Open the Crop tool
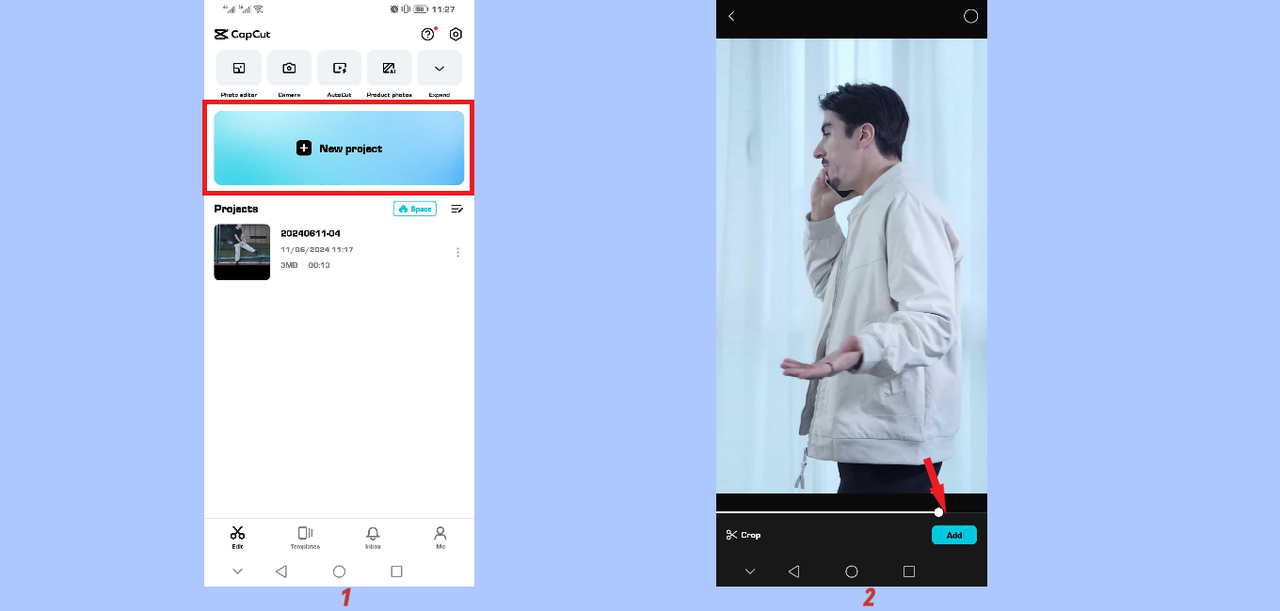1280x611 pixels. 744,535
